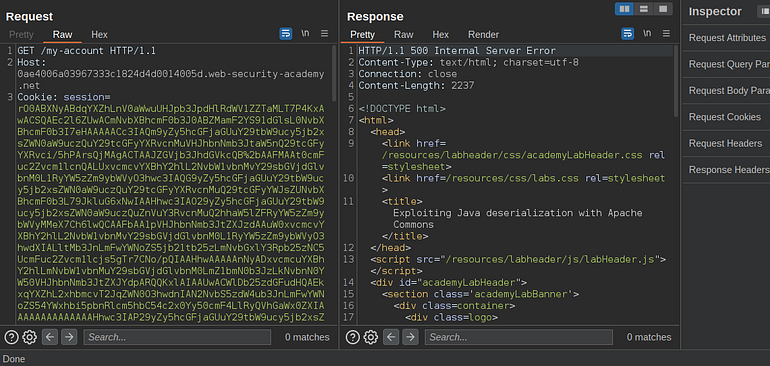Go to previous Response search match
This screenshot has width=770, height=366.
(391, 337)
